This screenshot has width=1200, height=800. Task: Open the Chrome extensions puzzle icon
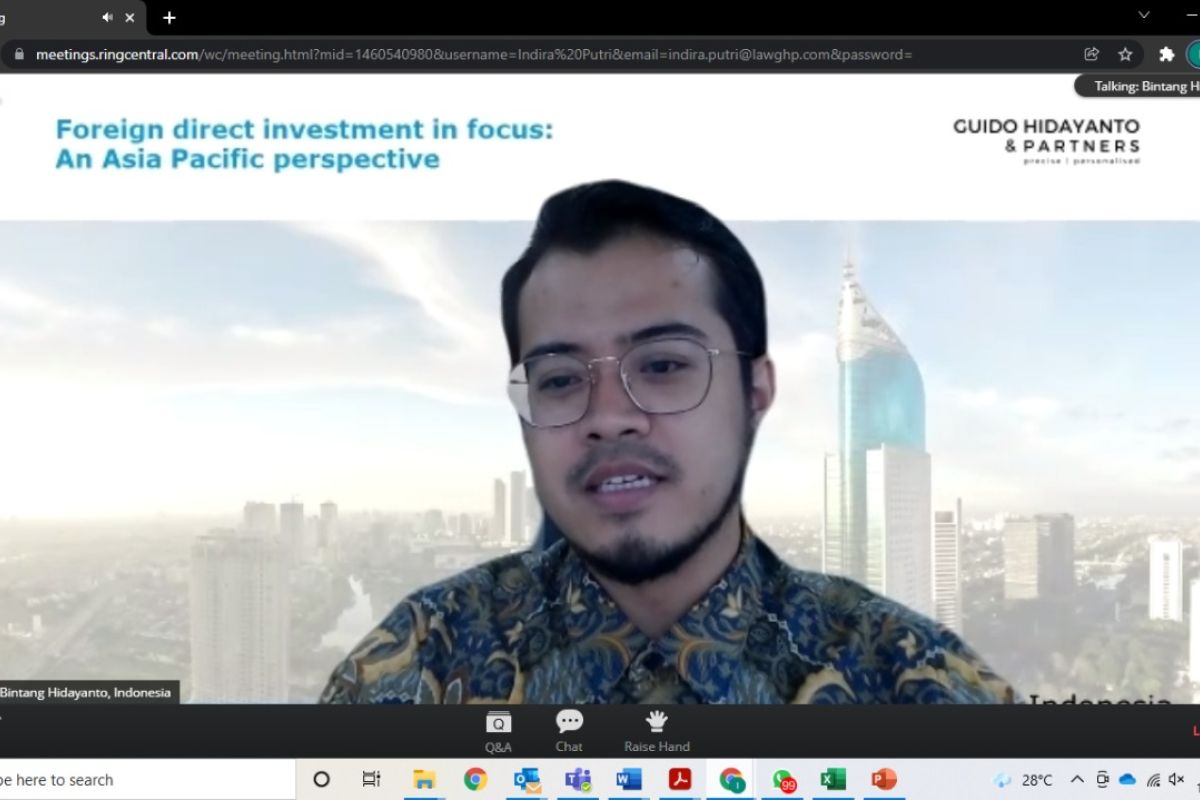click(1166, 54)
